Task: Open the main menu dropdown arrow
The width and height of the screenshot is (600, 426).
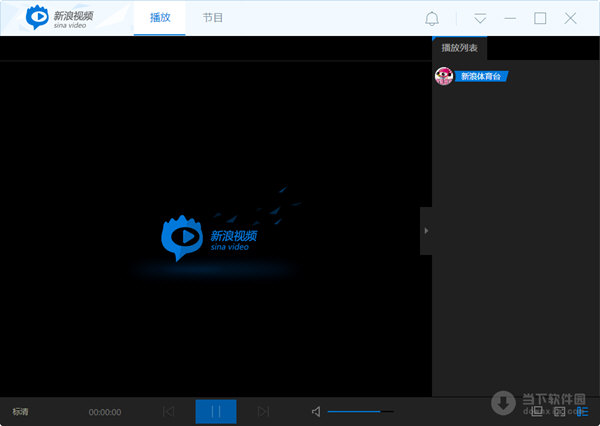Action: 480,18
